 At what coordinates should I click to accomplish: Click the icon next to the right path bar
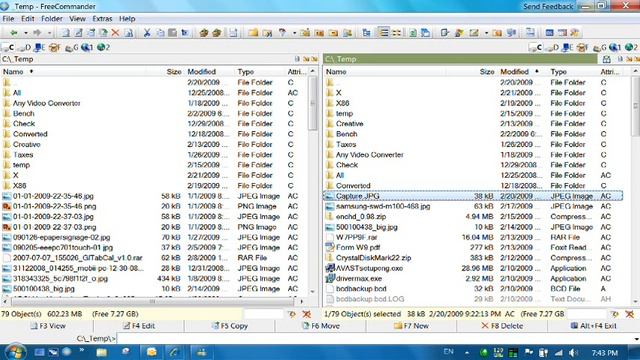coord(607,59)
